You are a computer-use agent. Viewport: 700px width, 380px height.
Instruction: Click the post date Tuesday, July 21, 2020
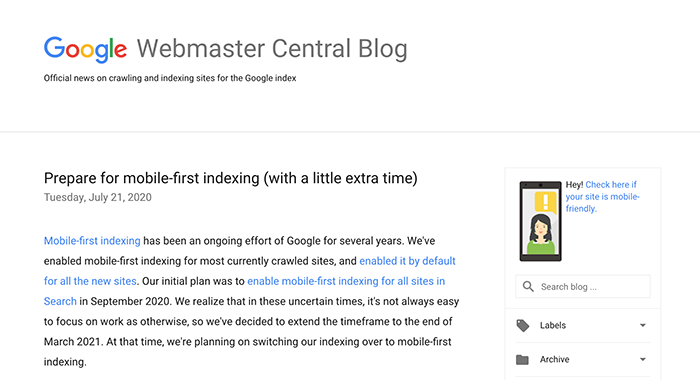[98, 197]
